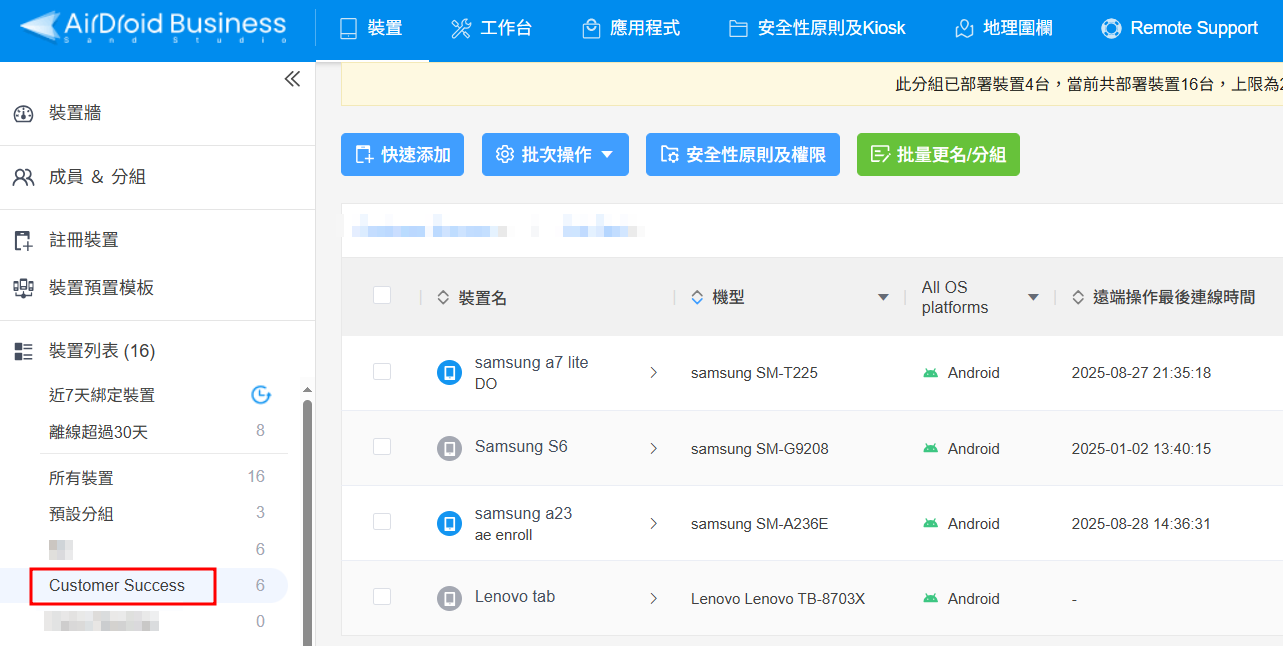Open the 安全性原則及Kiosk tab
The width and height of the screenshot is (1283, 646).
[817, 28]
